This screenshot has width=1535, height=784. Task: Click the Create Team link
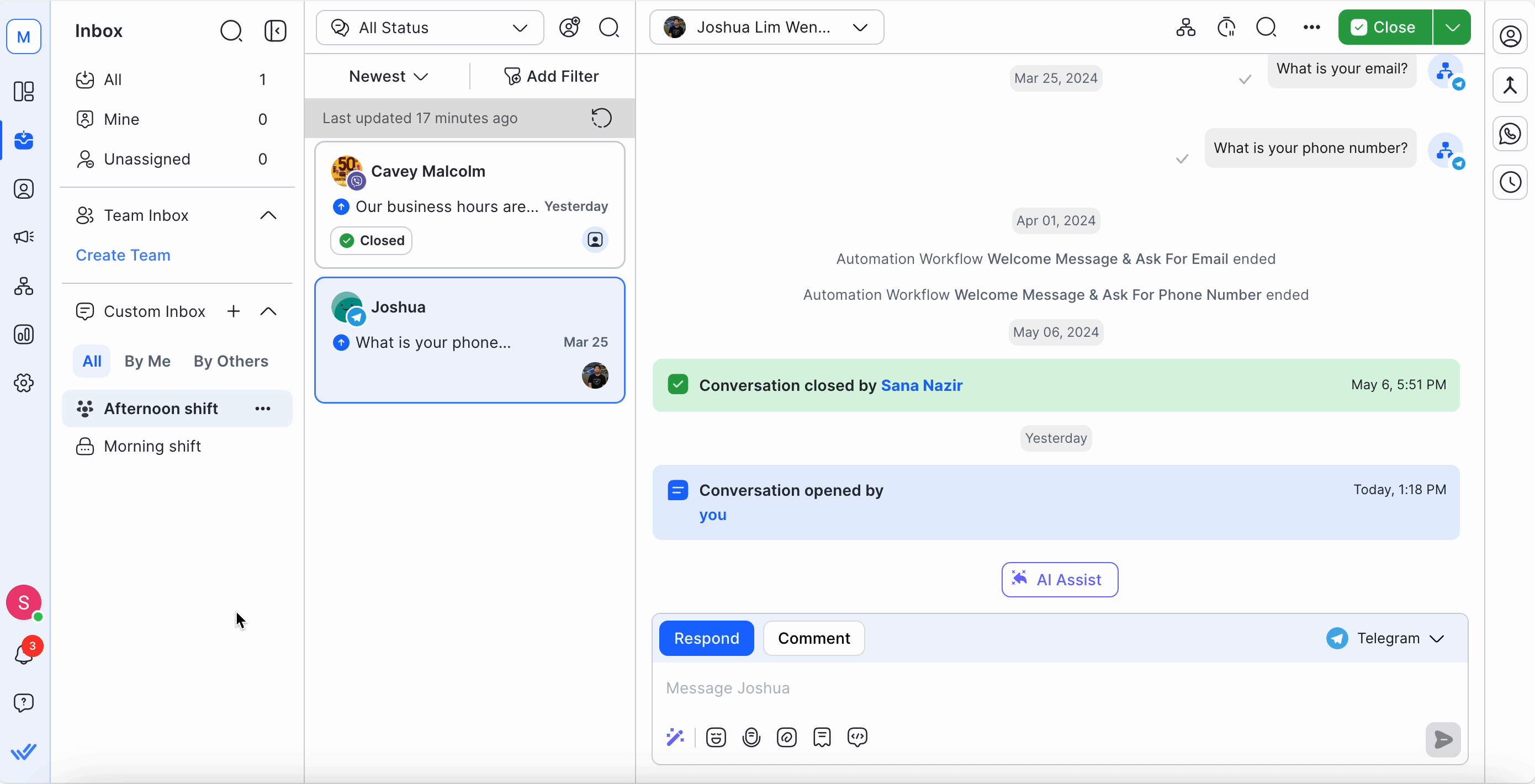click(x=123, y=255)
